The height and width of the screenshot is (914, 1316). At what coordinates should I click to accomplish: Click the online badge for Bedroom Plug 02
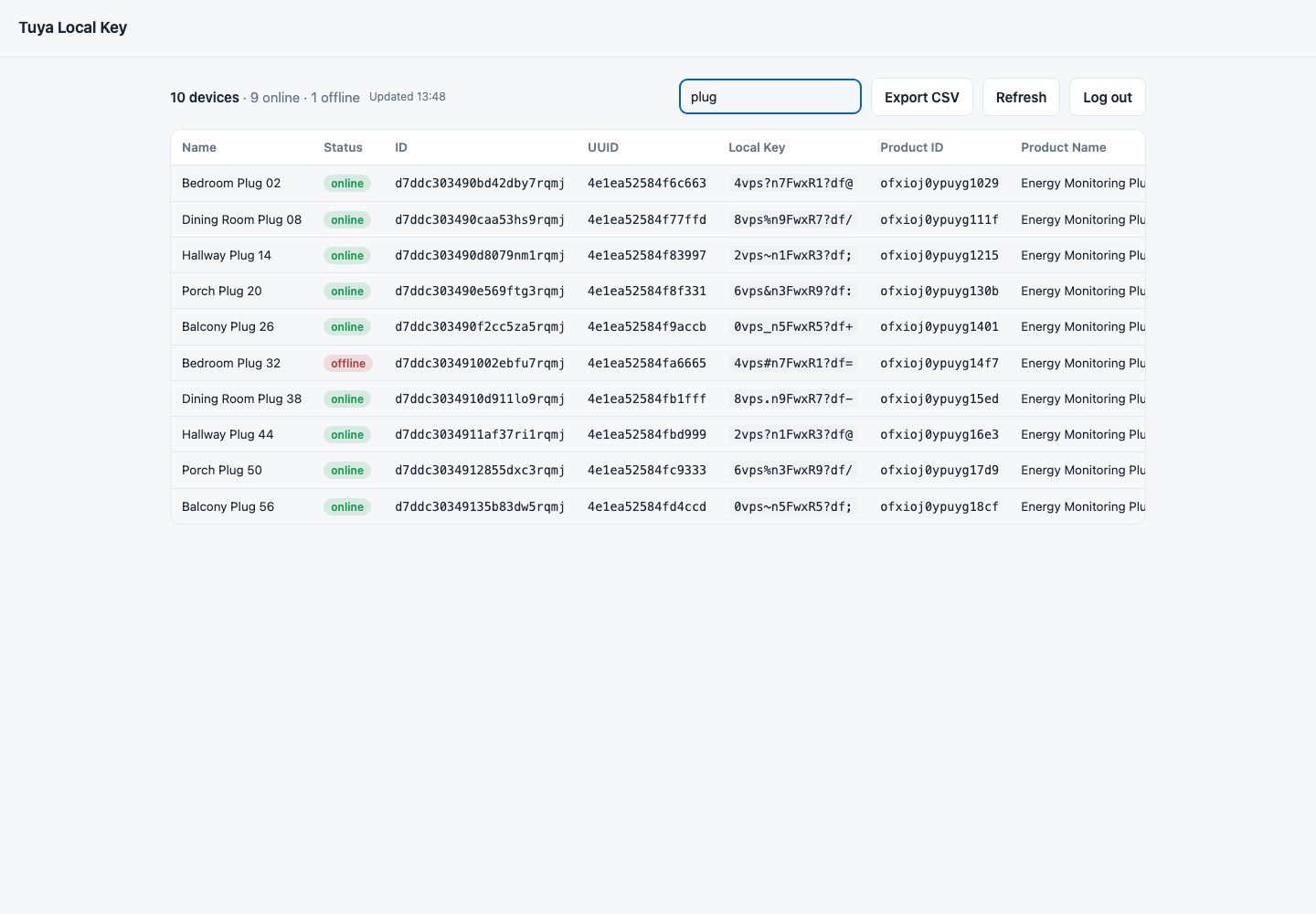click(347, 184)
